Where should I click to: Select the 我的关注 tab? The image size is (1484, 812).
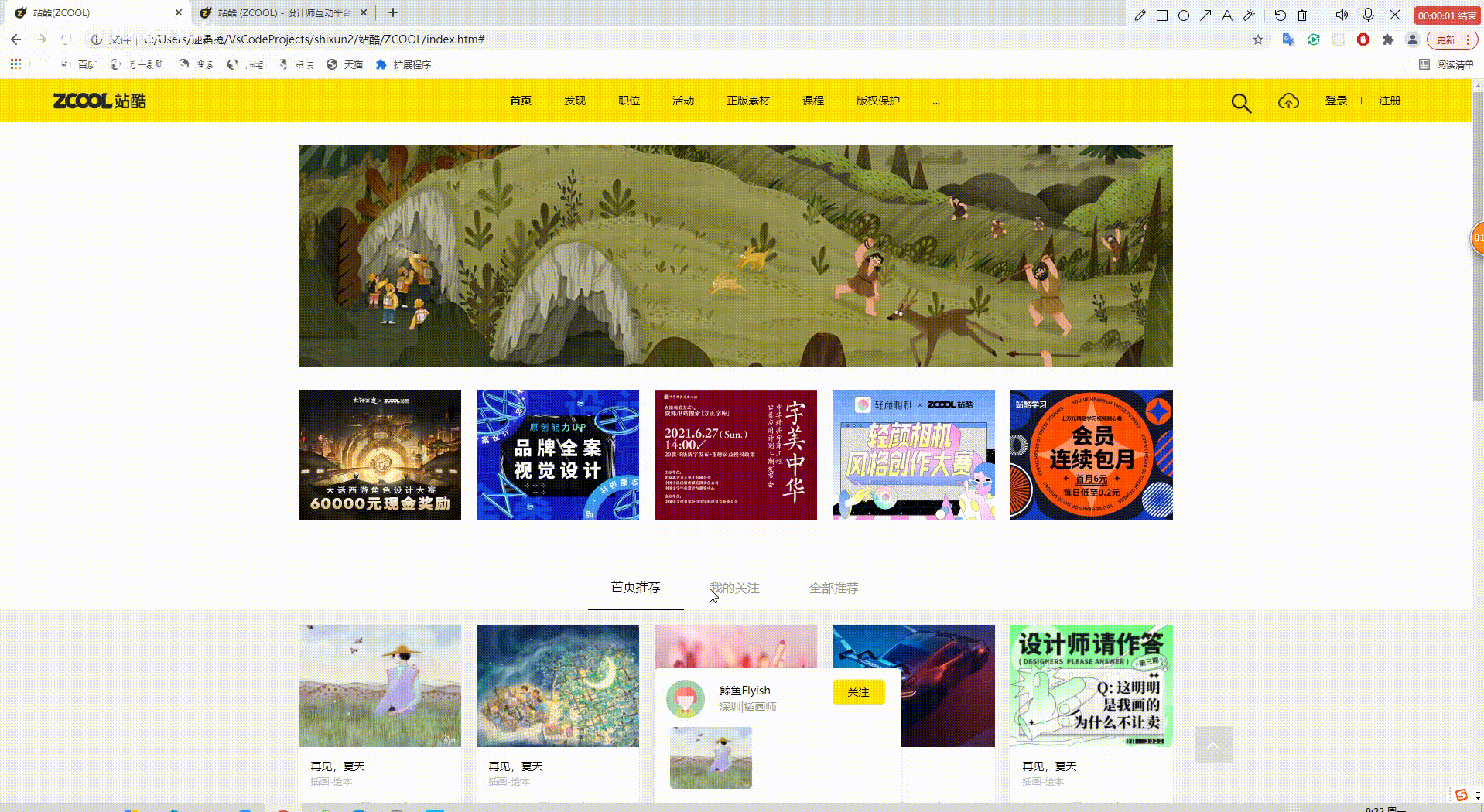tap(735, 589)
